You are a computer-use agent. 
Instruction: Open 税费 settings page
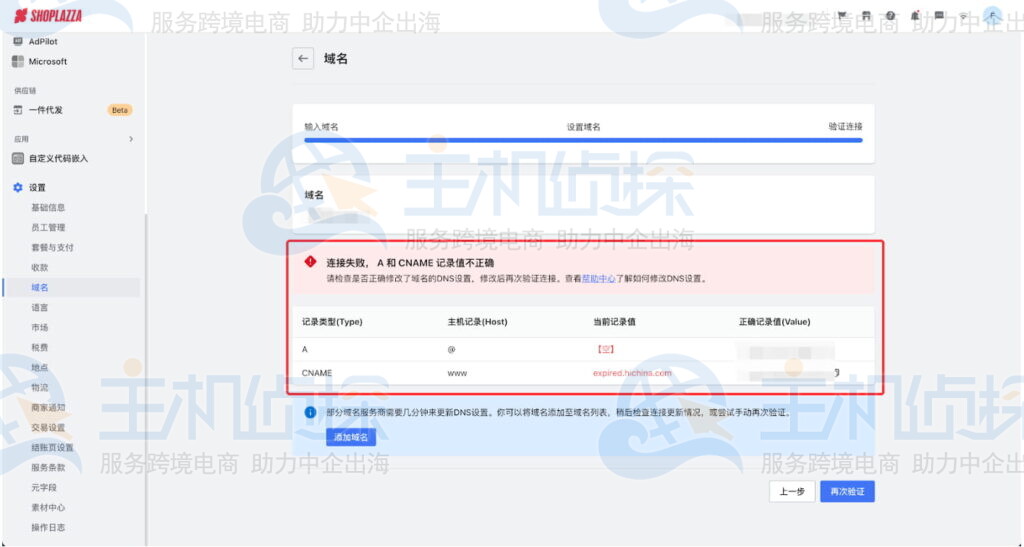tap(40, 348)
